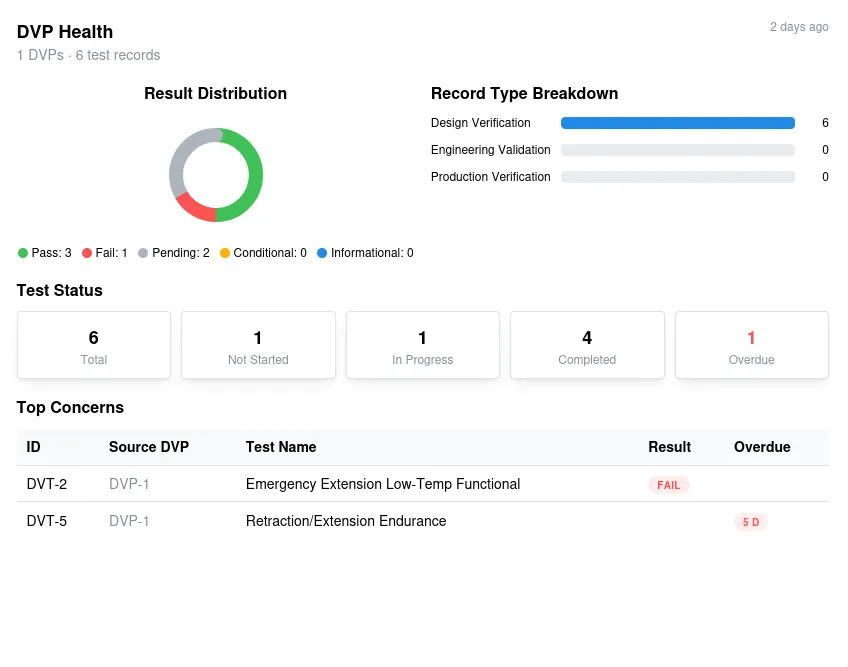Open the Not Started status card
This screenshot has height=667, width=848.
pyautogui.click(x=258, y=345)
